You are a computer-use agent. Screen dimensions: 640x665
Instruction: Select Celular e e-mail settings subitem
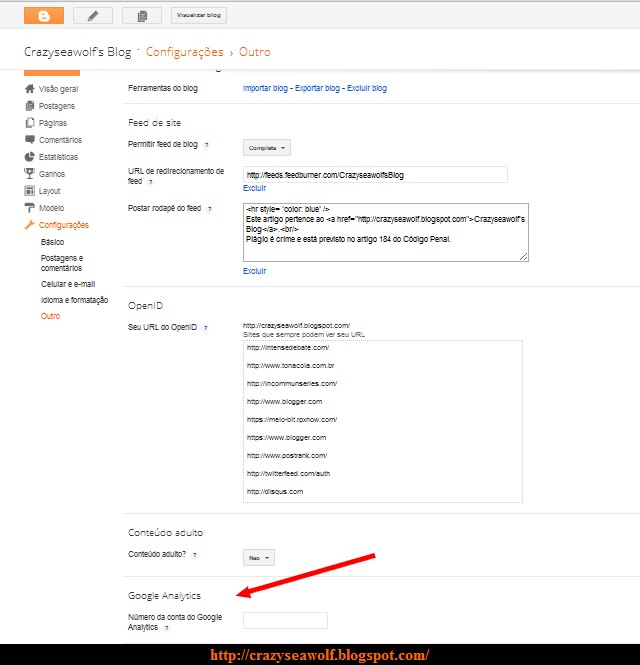[68, 284]
